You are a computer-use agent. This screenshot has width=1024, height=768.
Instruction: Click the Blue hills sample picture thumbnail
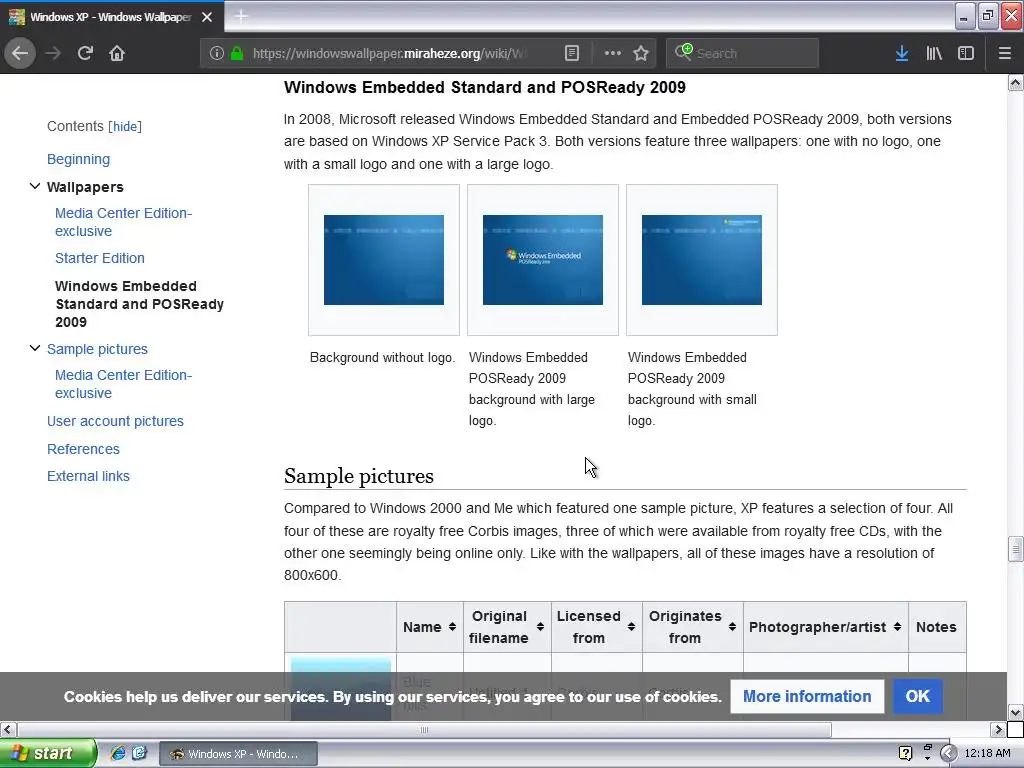point(341,689)
